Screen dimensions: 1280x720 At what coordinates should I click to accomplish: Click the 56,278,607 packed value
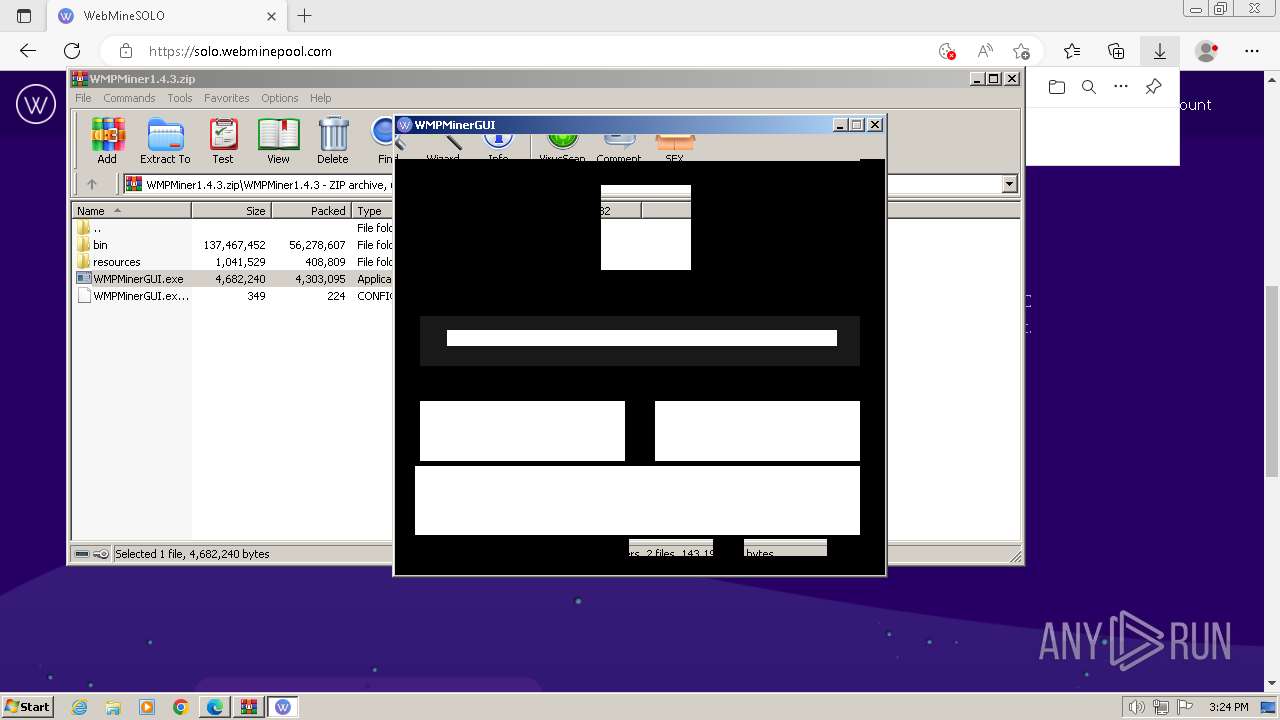[x=317, y=244]
